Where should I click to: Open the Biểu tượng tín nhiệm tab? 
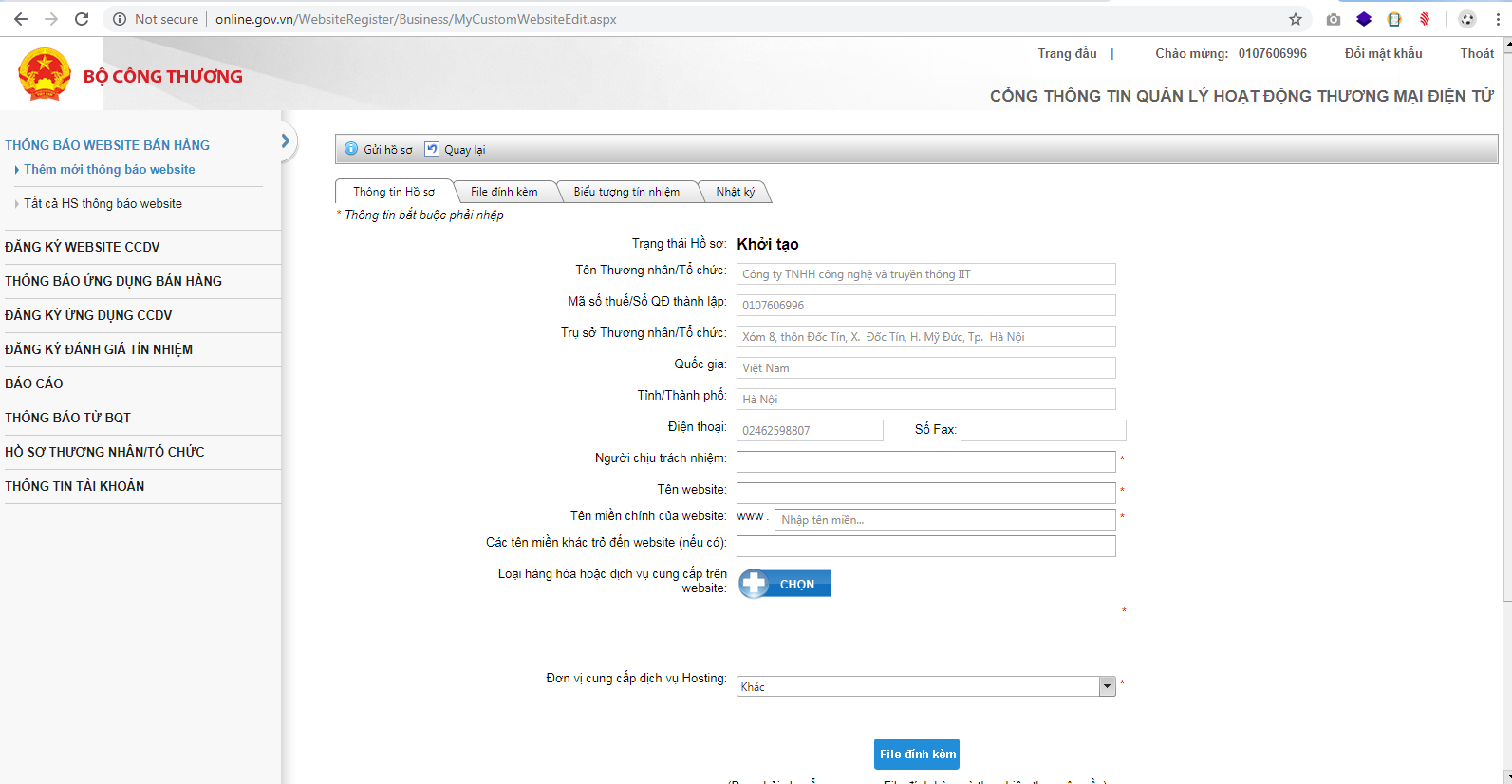coord(626,192)
